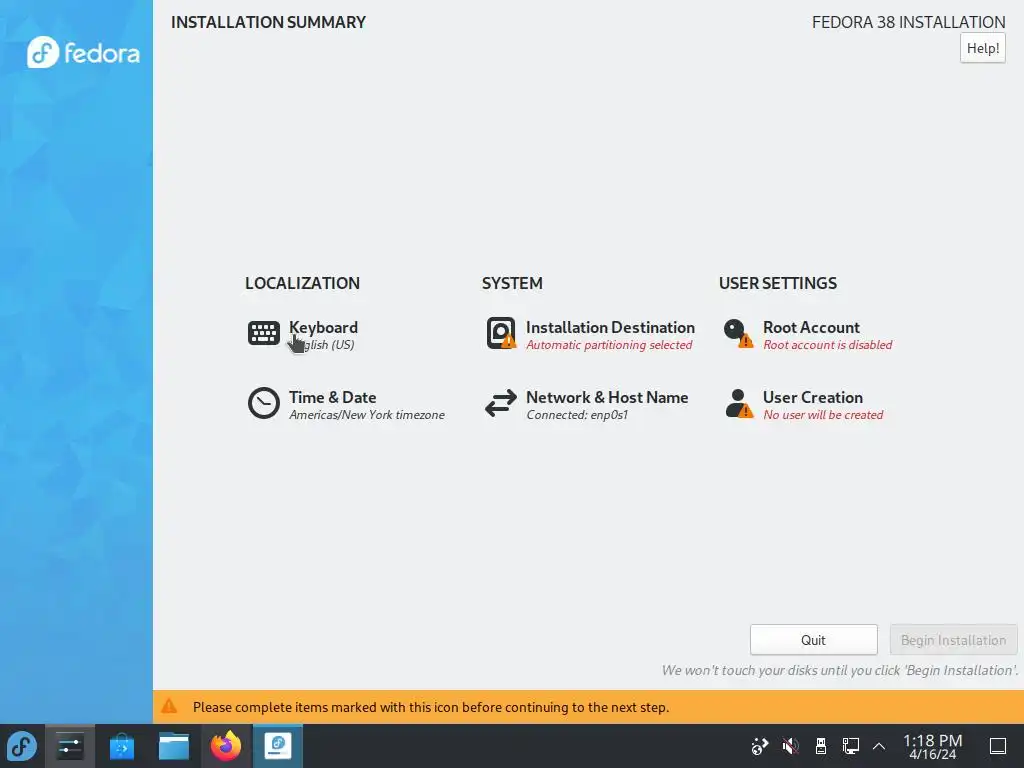Image resolution: width=1024 pixels, height=768 pixels.
Task: Open the Keyboard layout settings icon
Action: coord(264,333)
